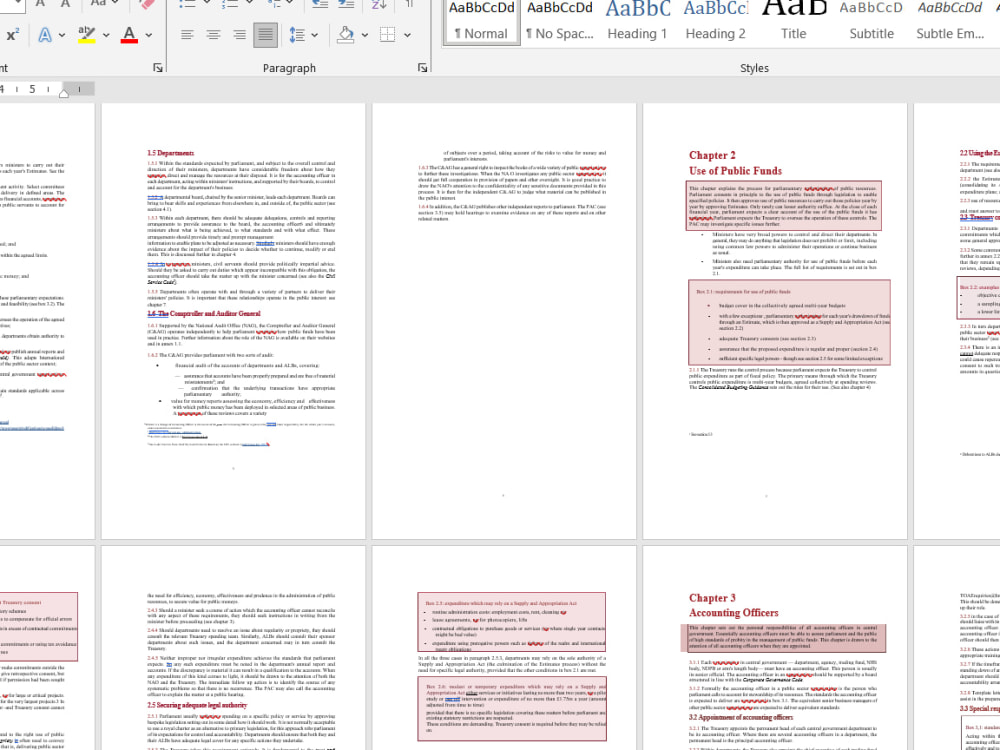Open Borders dropdown arrow
Viewport: 1000px width, 750px height.
pos(408,35)
